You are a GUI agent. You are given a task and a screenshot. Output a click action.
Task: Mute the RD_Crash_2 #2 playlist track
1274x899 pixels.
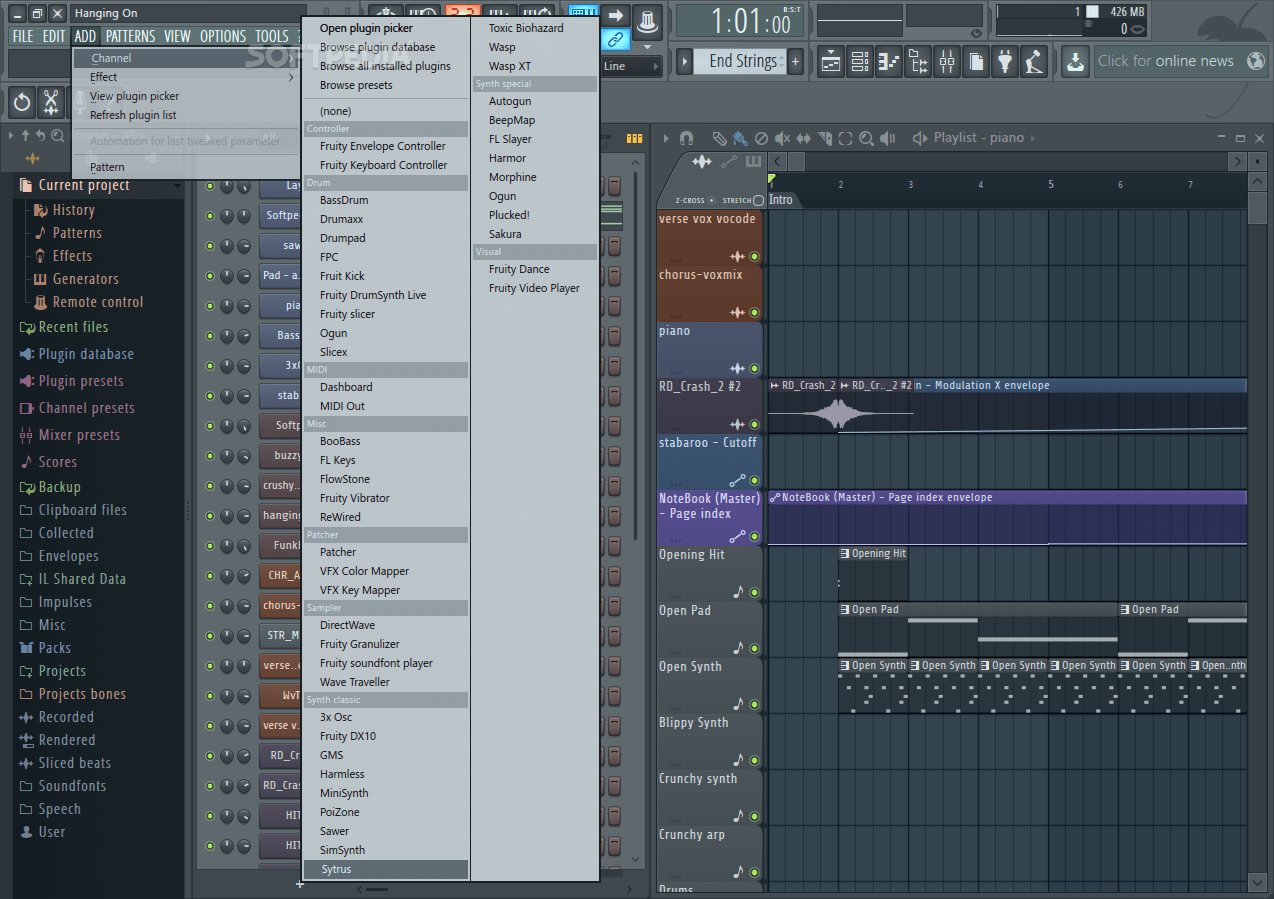pos(754,425)
